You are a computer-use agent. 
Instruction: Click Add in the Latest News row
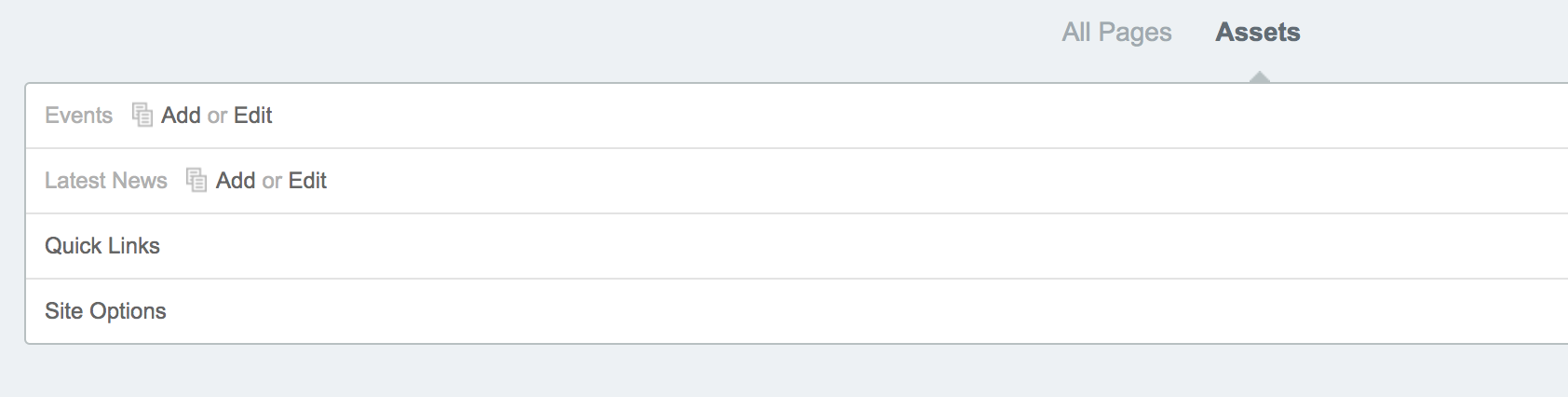tap(236, 180)
